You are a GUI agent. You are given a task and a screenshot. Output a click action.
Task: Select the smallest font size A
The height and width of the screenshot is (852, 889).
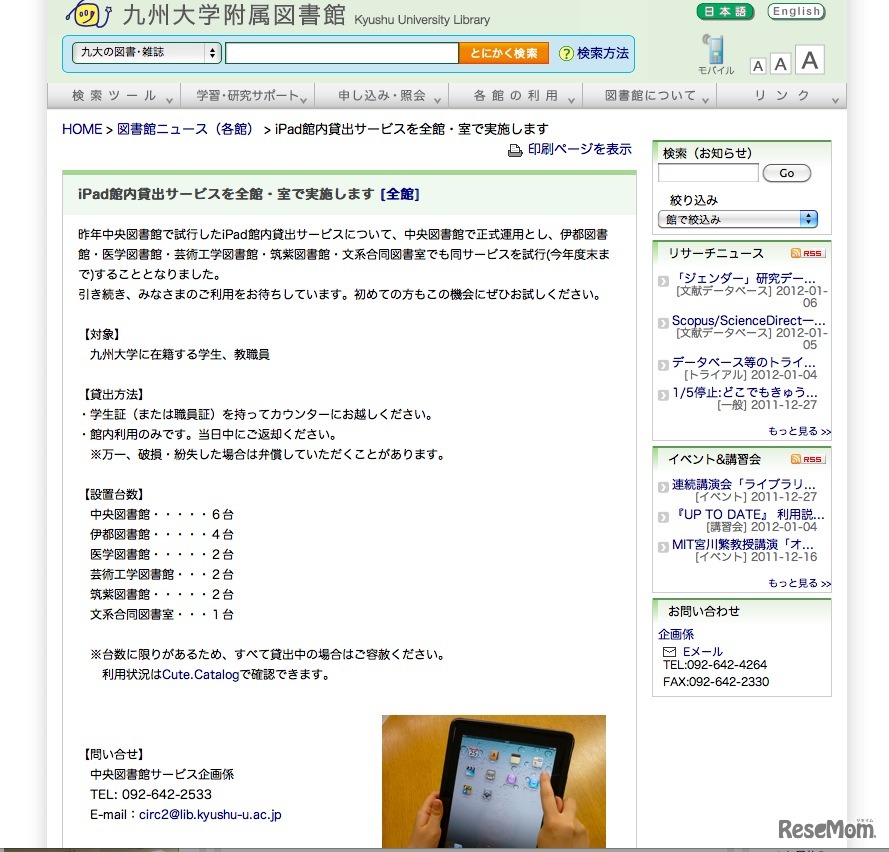(x=758, y=64)
